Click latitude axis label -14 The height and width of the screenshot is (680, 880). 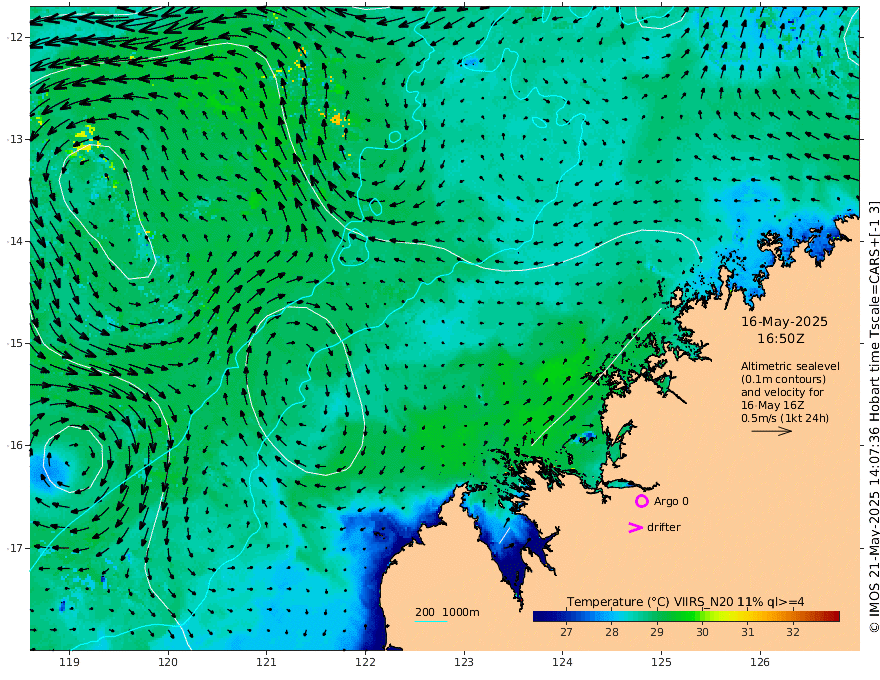tap(15, 241)
